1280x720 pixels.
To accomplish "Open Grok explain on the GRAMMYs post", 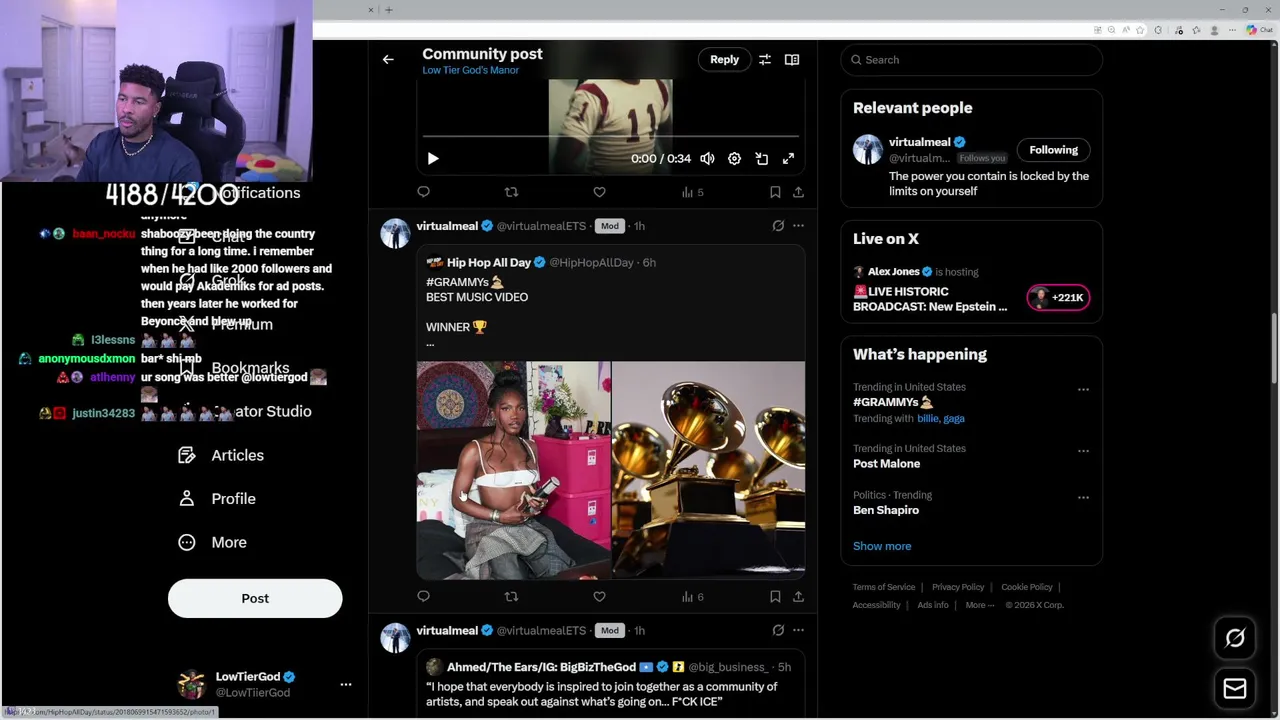I will coord(778,226).
